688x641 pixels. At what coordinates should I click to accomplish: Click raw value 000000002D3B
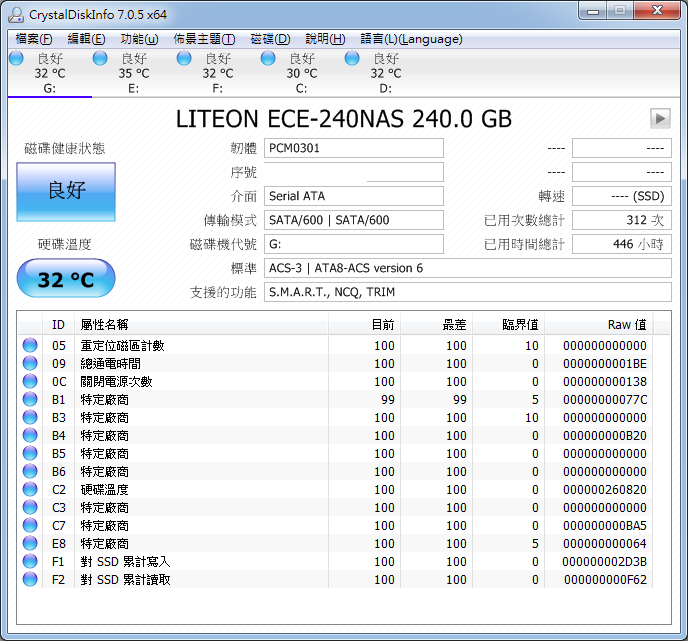pyautogui.click(x=605, y=562)
